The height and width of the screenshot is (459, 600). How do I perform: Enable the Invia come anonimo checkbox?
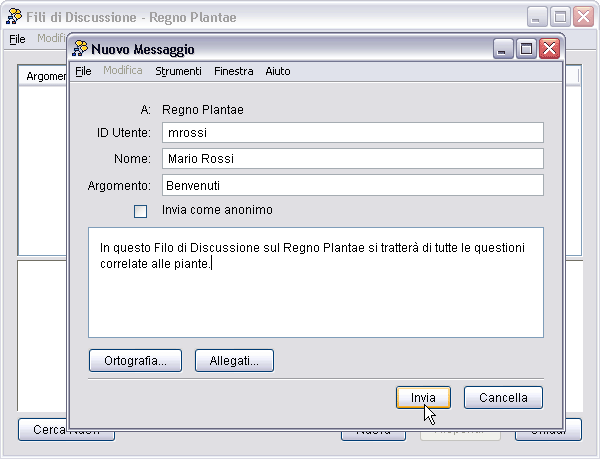140,211
